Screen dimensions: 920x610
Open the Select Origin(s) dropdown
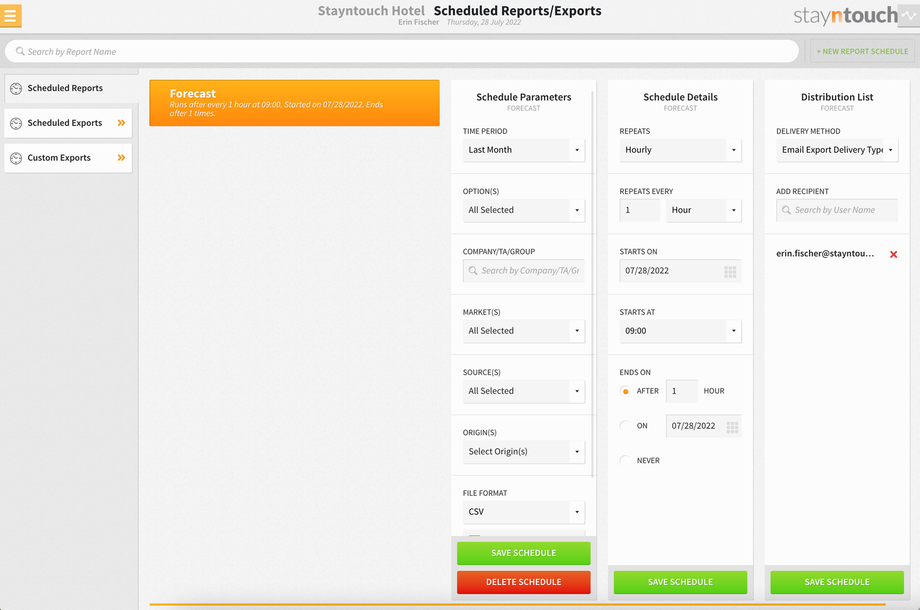[x=524, y=452]
